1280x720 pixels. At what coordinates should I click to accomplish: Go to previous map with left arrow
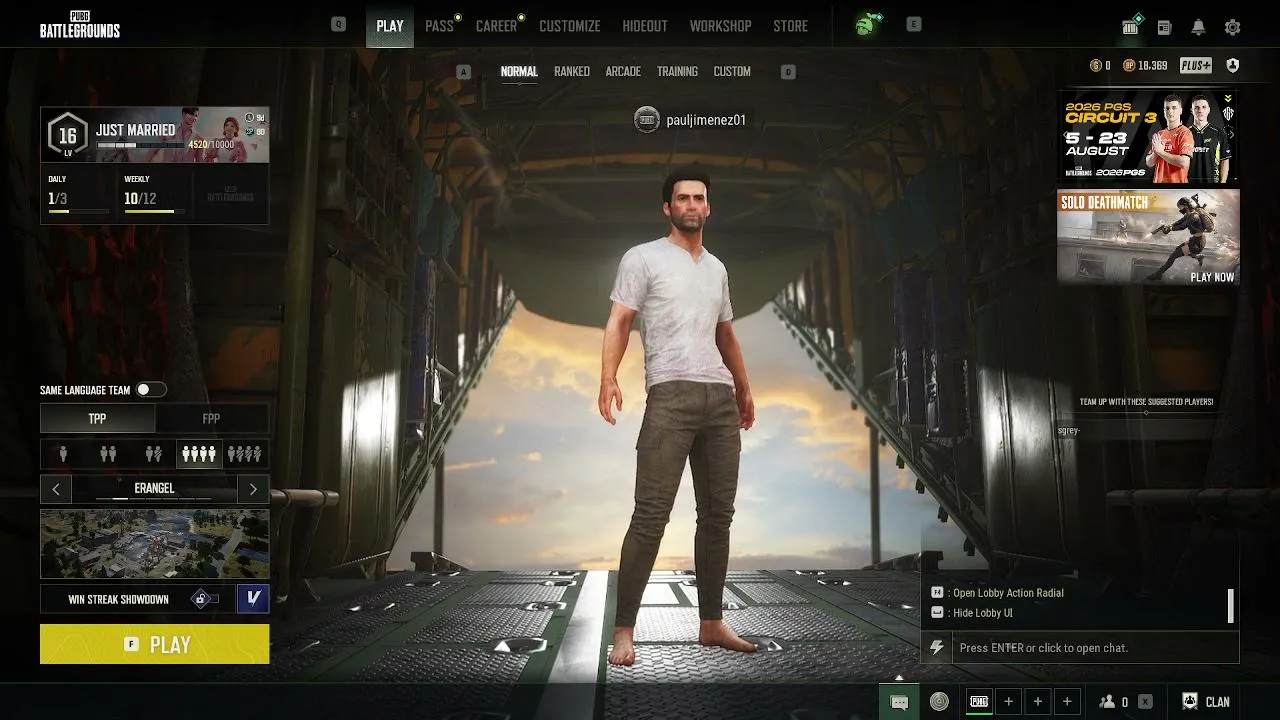pyautogui.click(x=56, y=489)
